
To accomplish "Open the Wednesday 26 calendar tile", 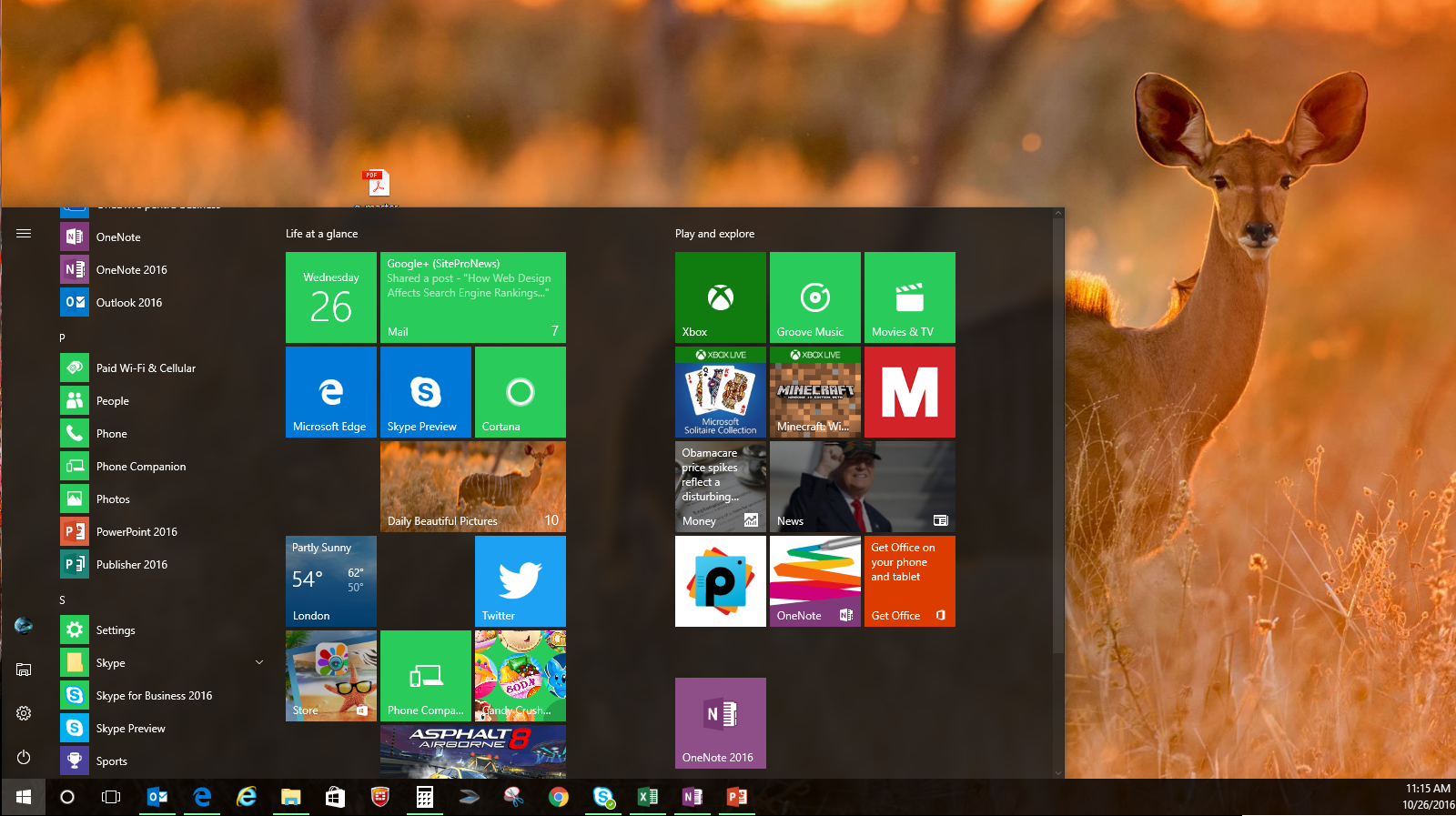I will coord(331,297).
